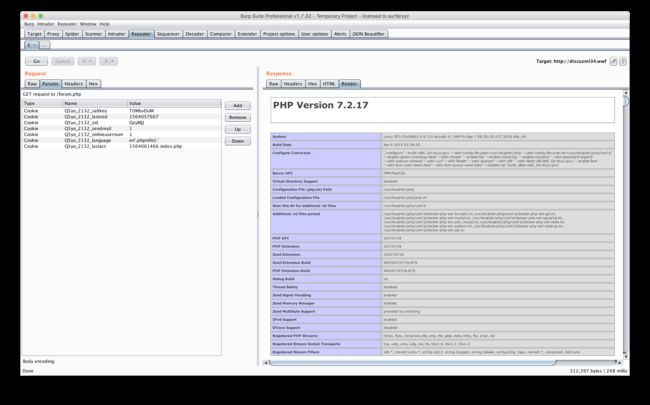Click the Target URL label
Viewport: 650px width, 405px height.
571,61
